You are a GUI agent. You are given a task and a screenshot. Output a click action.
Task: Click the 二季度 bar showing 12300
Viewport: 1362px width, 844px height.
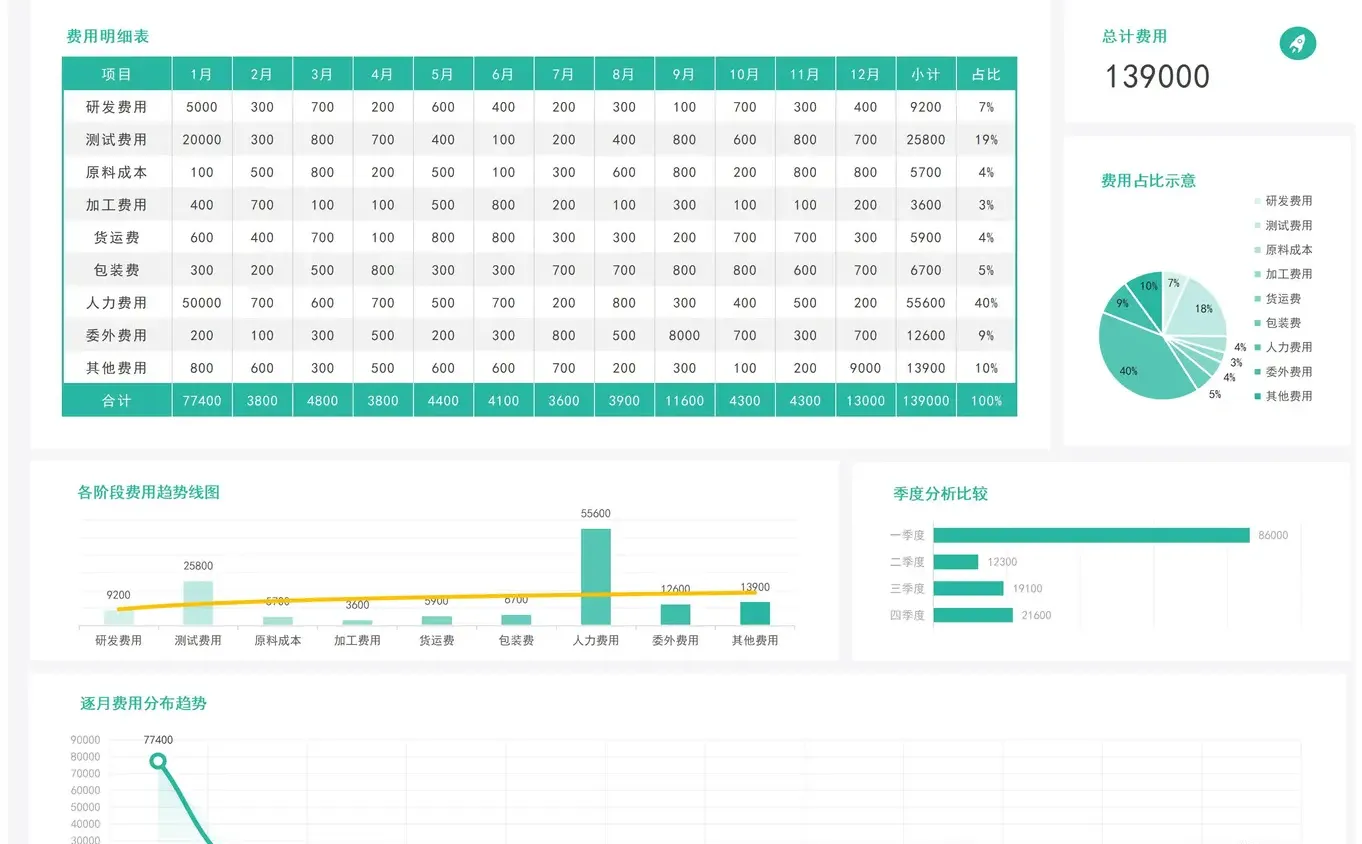pos(955,562)
